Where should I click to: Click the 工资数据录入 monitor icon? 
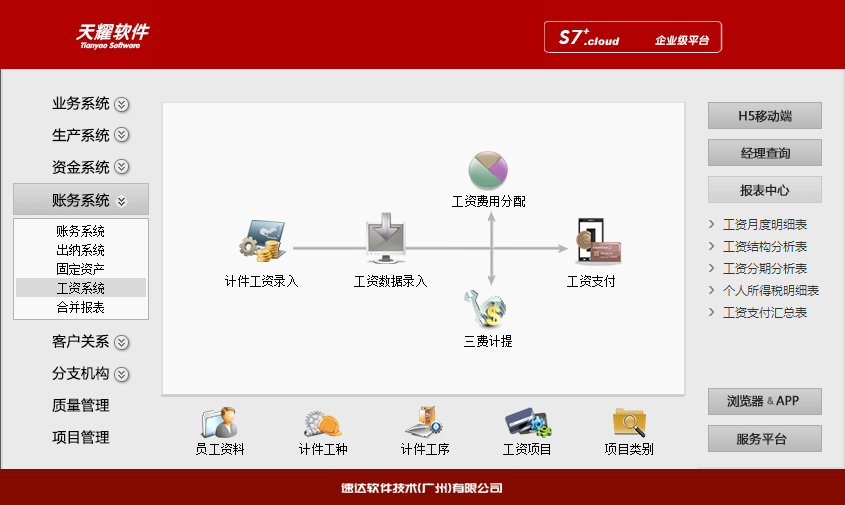point(389,241)
